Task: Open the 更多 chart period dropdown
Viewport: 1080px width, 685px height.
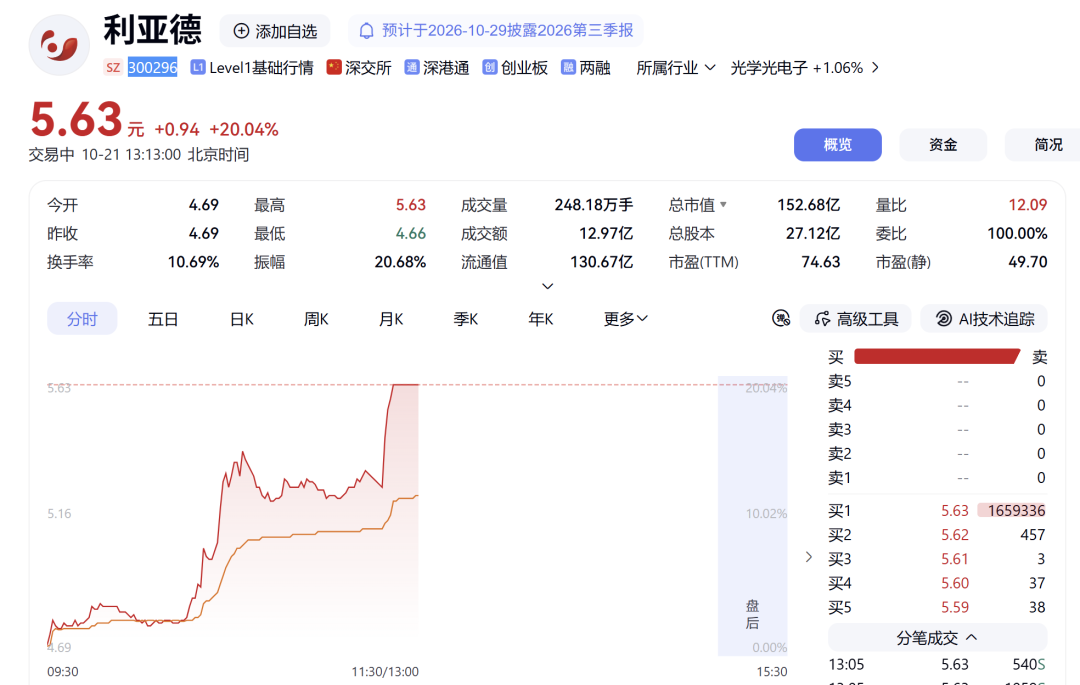Action: tap(625, 319)
